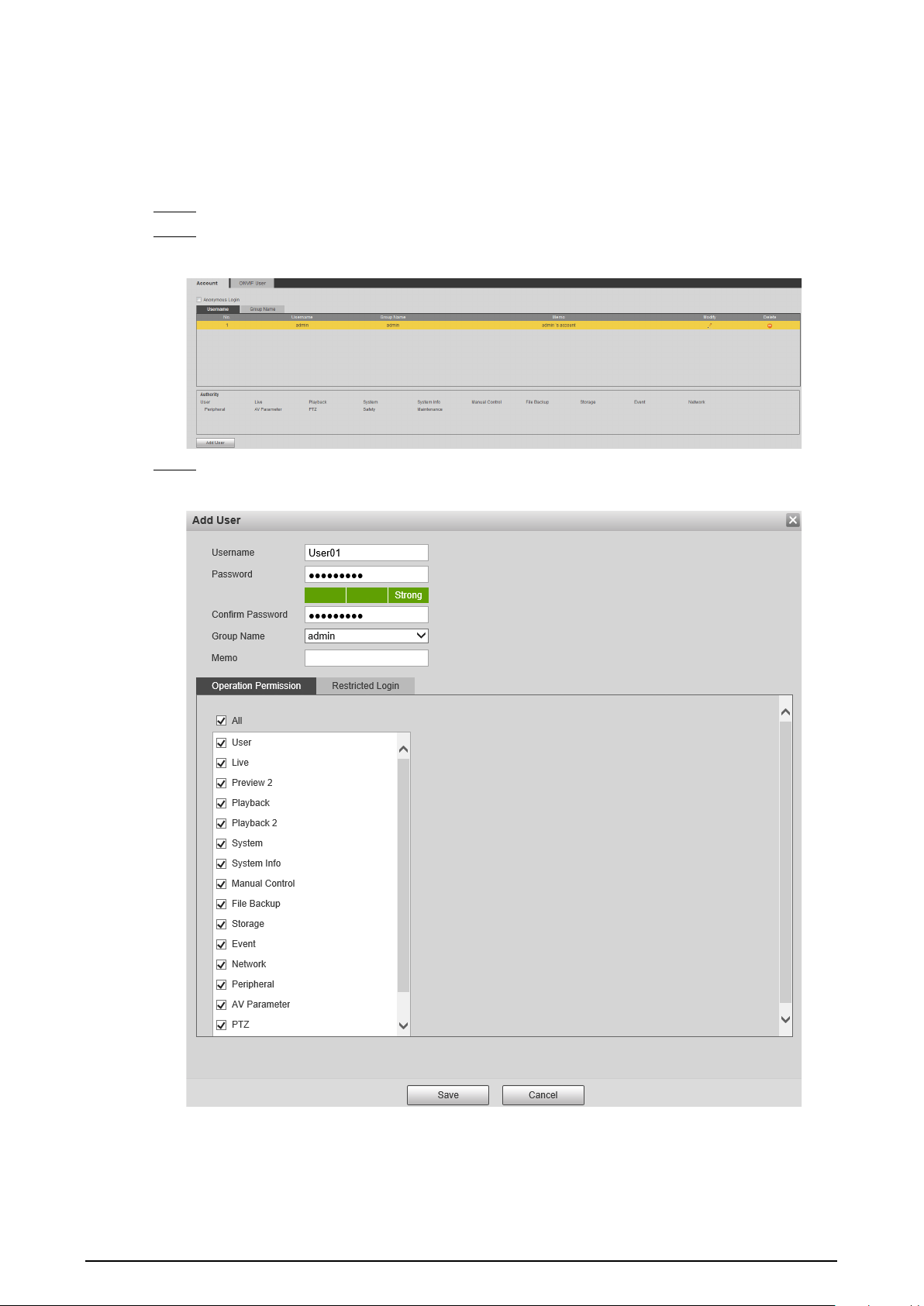Click the Safety authority entry
The image size is (924, 1306).
[x=369, y=409]
